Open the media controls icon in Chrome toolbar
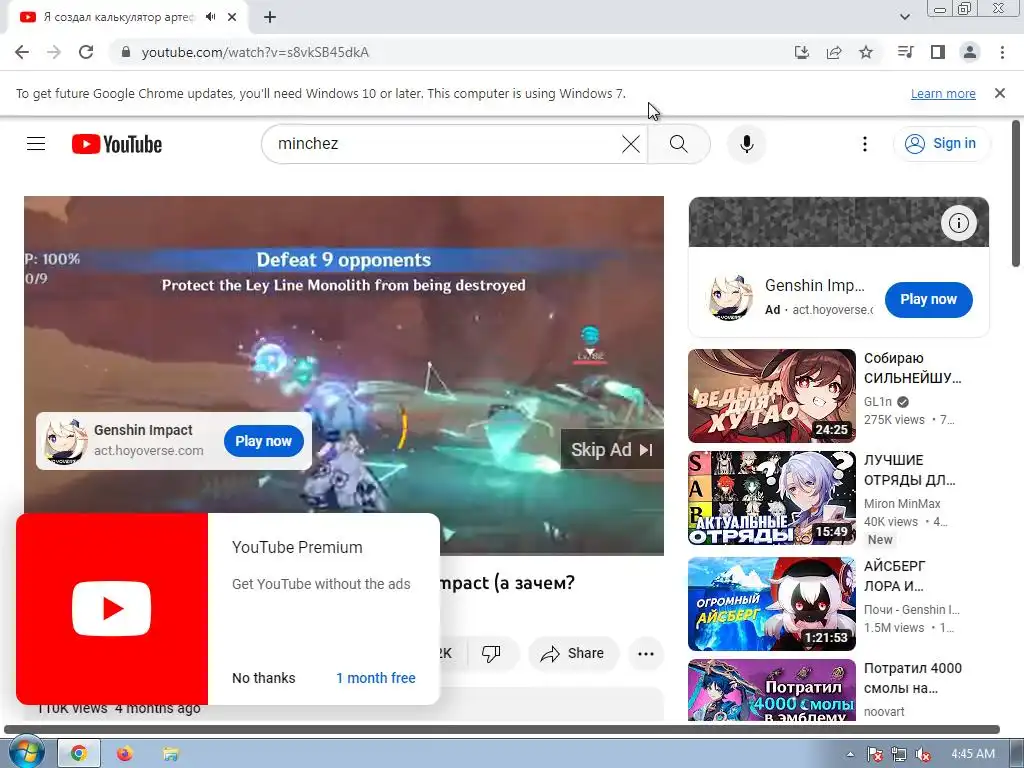This screenshot has height=768, width=1024. coord(905,52)
